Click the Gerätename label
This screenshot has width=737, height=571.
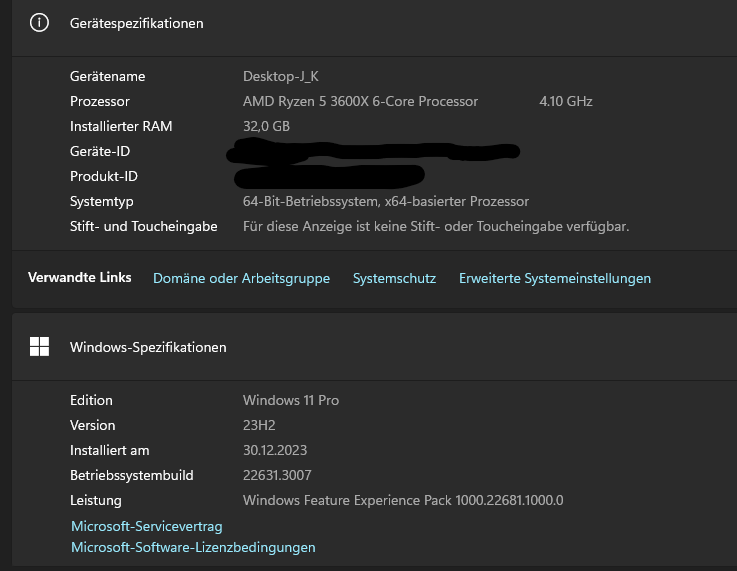pos(108,76)
